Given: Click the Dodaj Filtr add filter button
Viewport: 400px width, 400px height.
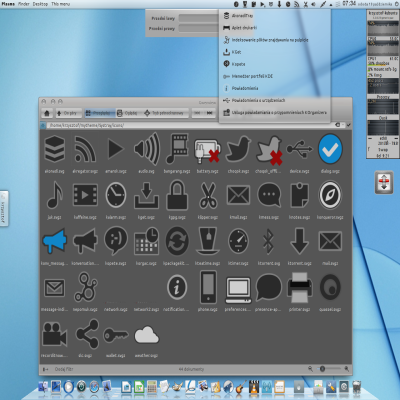Looking at the screenshot, I should tap(64, 369).
